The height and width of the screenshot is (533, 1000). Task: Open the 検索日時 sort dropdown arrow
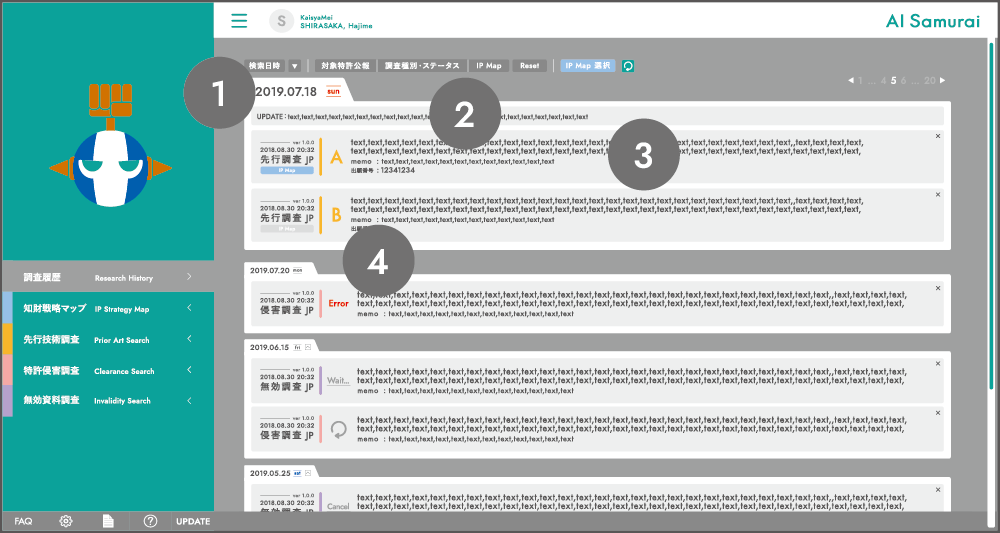point(294,66)
